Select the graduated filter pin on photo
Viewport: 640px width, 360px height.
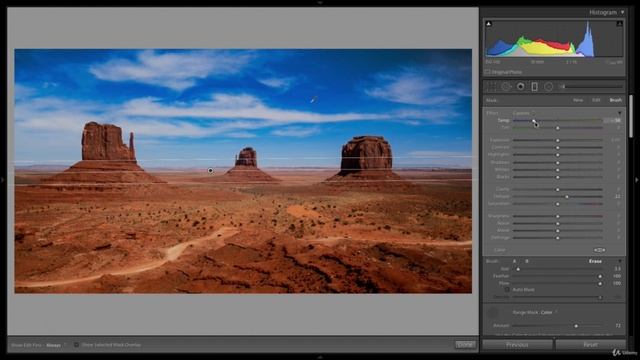210,171
